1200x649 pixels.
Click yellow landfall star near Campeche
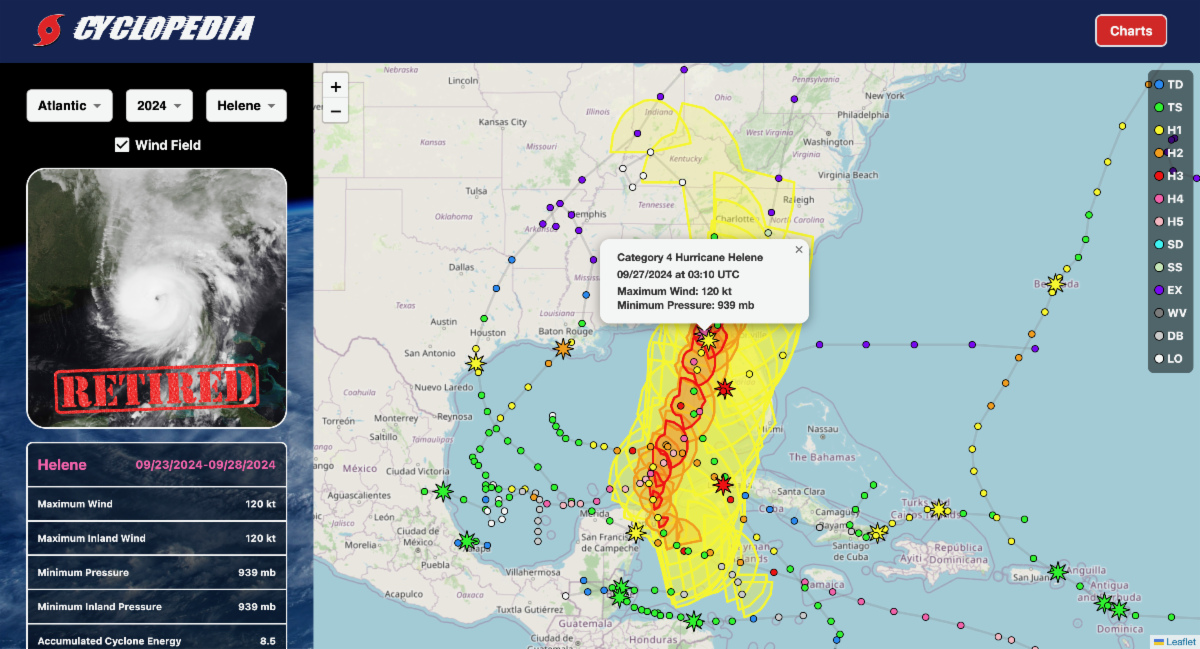tap(636, 532)
